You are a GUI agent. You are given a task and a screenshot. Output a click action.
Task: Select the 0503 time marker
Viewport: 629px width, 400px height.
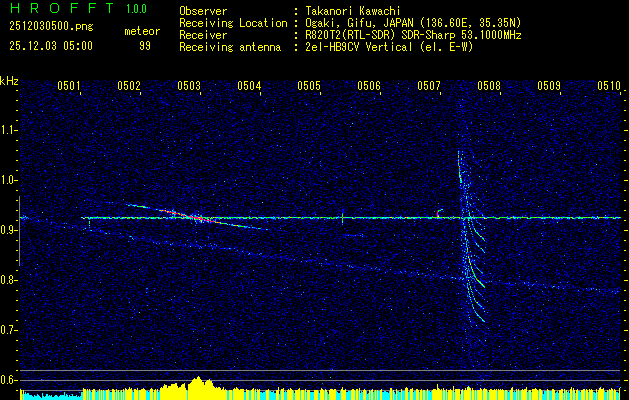(x=189, y=86)
